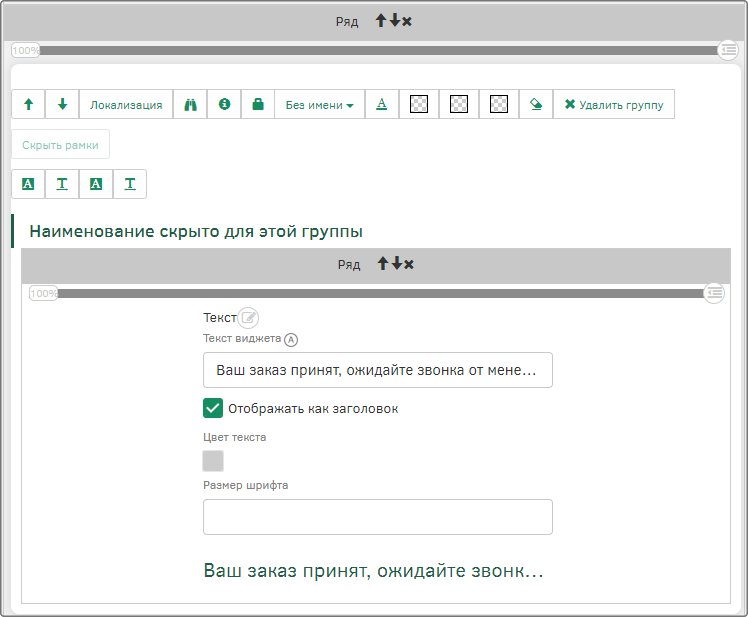Click the binoculars icon in group toolbar
Viewport: 748px width, 617px height.
(x=190, y=104)
